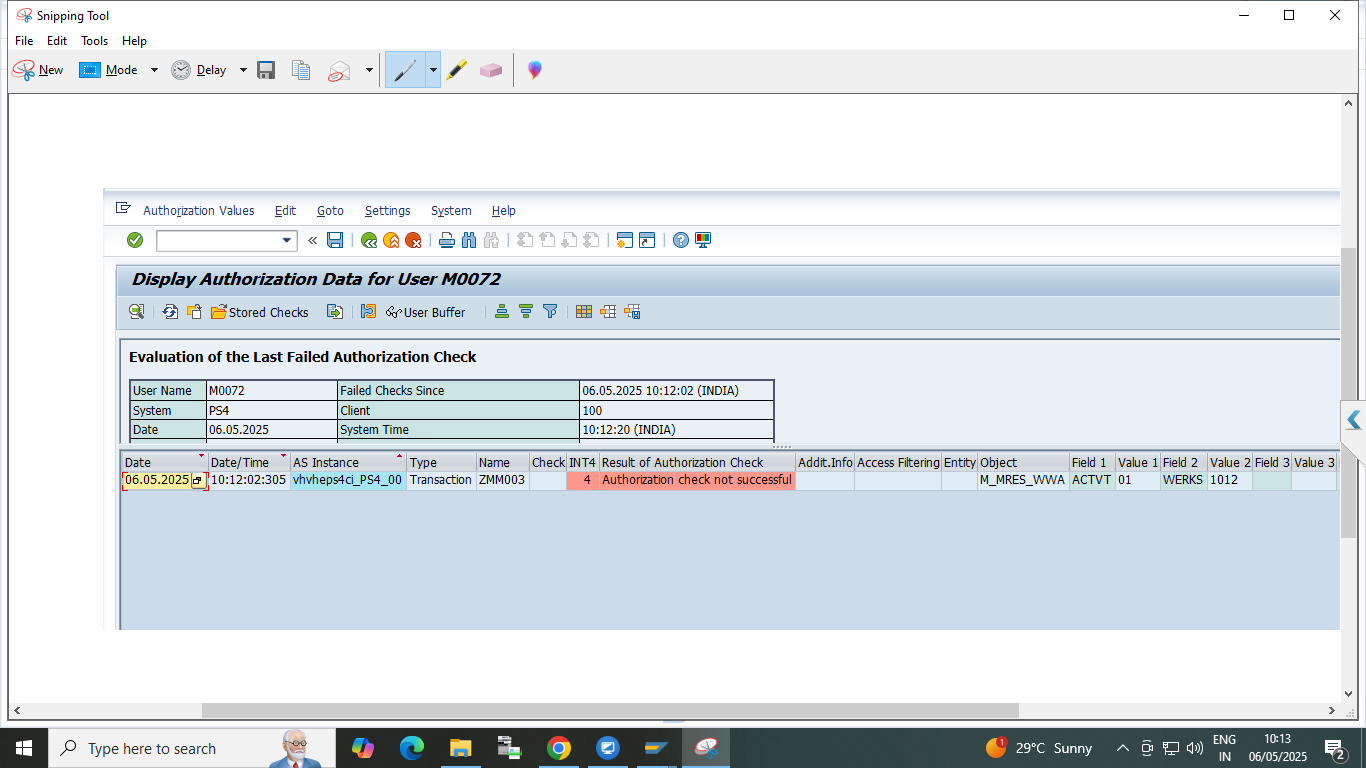The height and width of the screenshot is (768, 1366).
Task: Open File Explorer from the taskbar
Action: pyautogui.click(x=460, y=748)
